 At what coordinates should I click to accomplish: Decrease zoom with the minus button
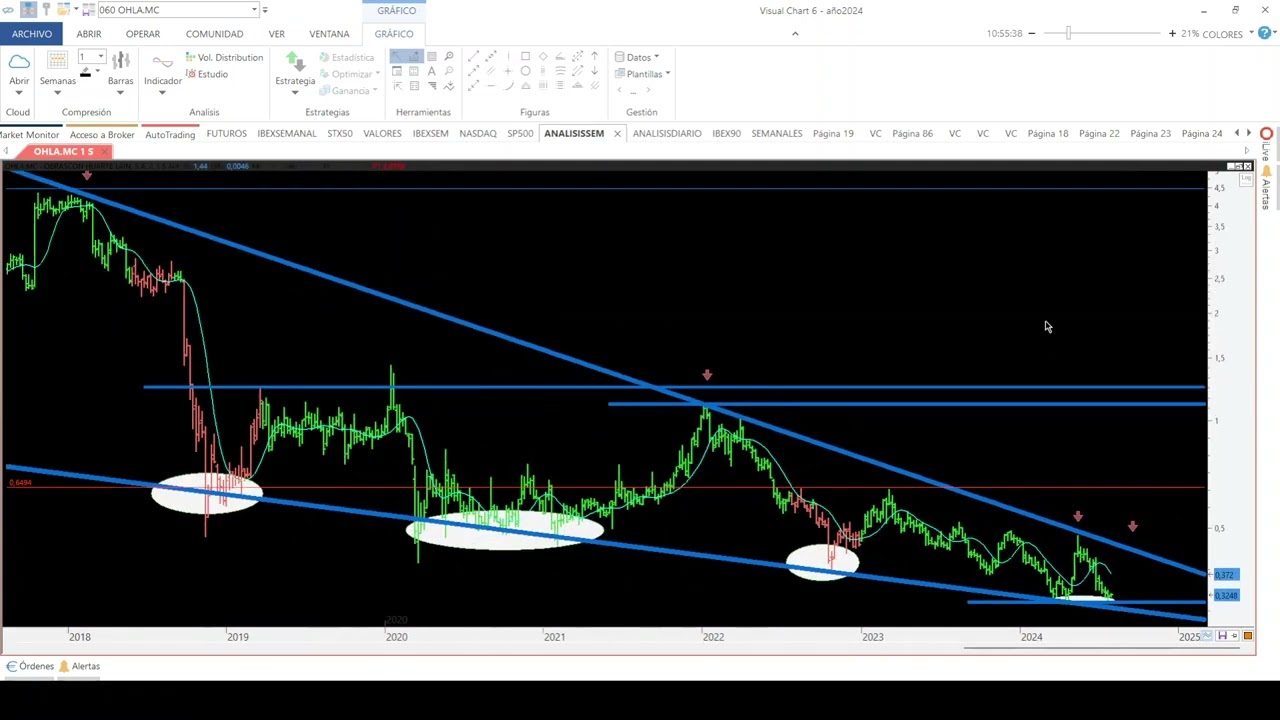pyautogui.click(x=1032, y=34)
